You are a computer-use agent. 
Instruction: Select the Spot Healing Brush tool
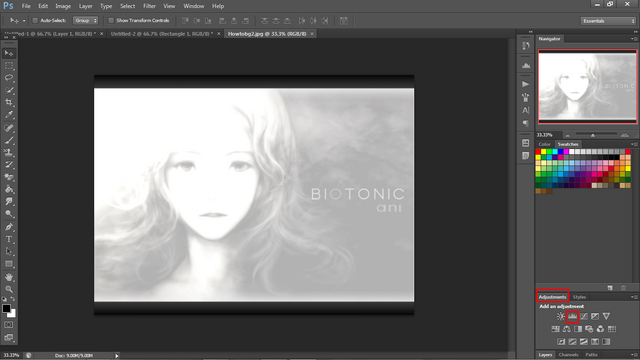pos(9,128)
